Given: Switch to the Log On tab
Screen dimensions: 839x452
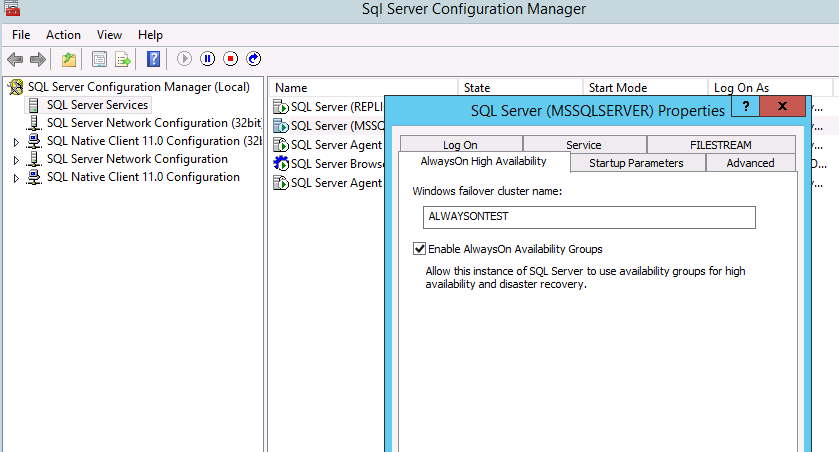Looking at the screenshot, I should click(x=461, y=144).
